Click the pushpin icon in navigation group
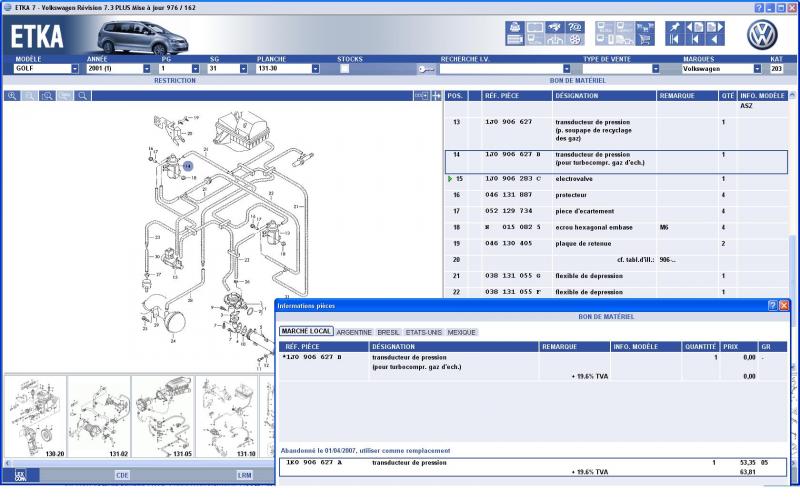The height and width of the screenshot is (500, 800). coord(675,27)
